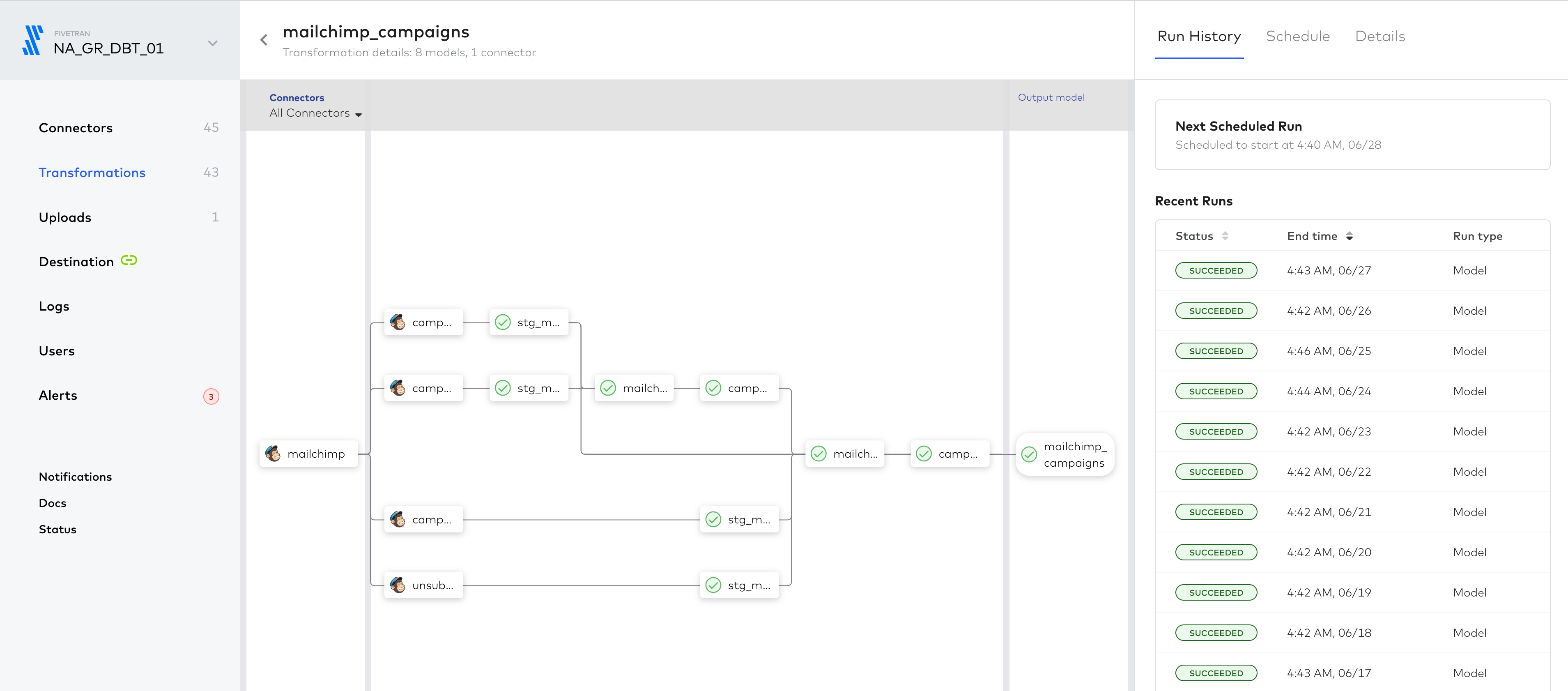The height and width of the screenshot is (691, 1568).
Task: Click SUCCEEDED badge for 06/24 run
Action: click(1216, 392)
